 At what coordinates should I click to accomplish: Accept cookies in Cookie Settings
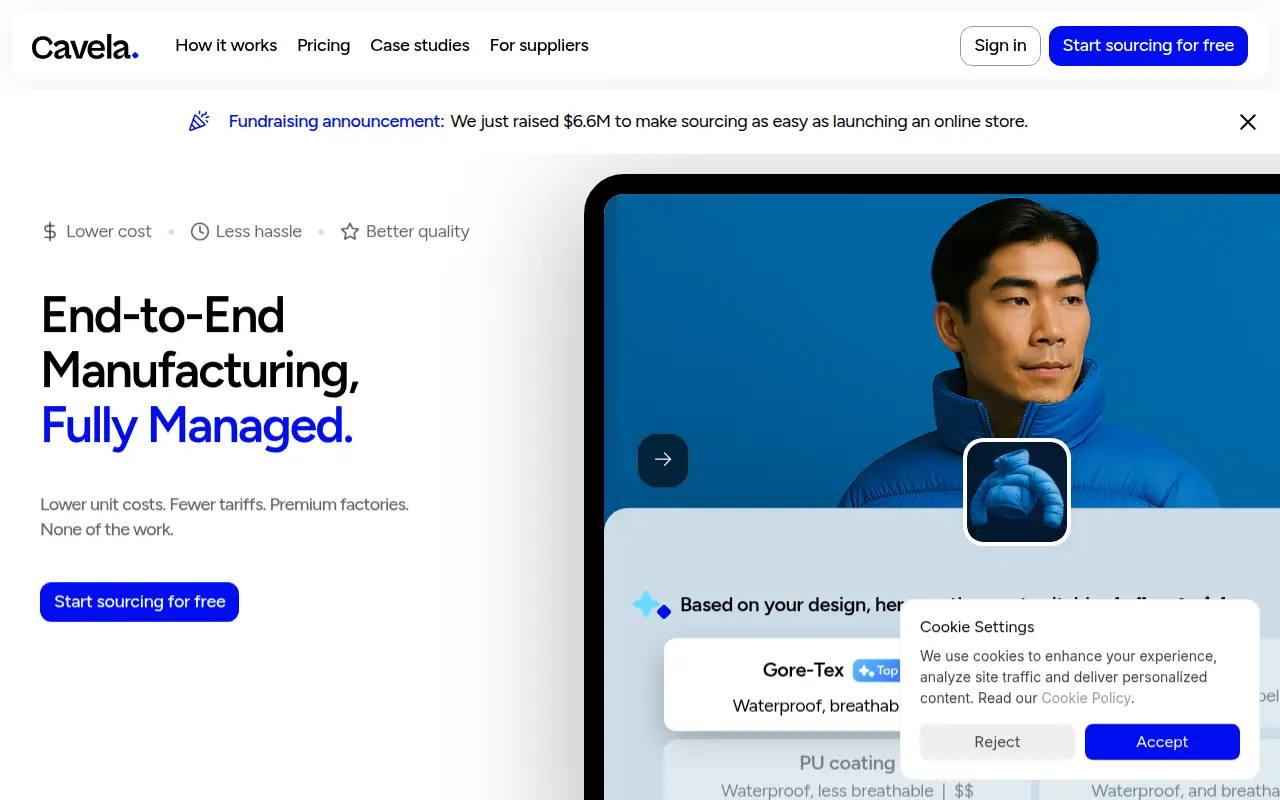pos(1162,742)
